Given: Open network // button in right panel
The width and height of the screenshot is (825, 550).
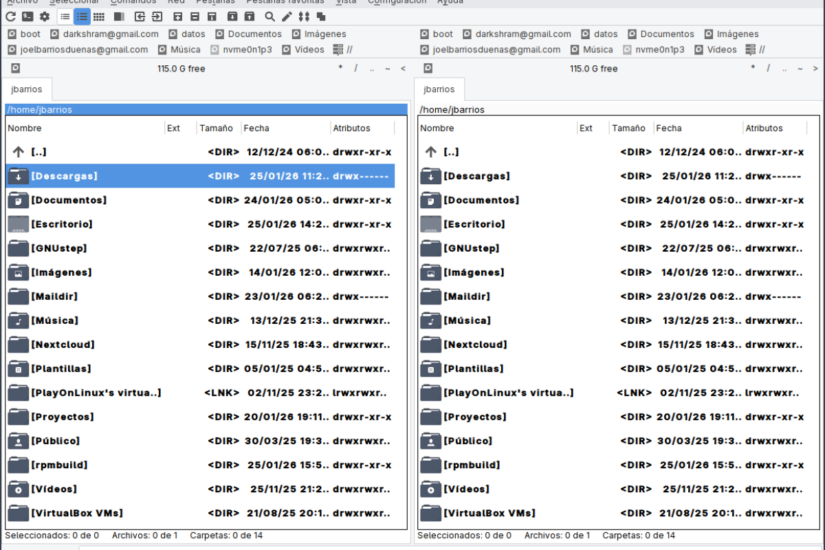Looking at the screenshot, I should [x=756, y=49].
